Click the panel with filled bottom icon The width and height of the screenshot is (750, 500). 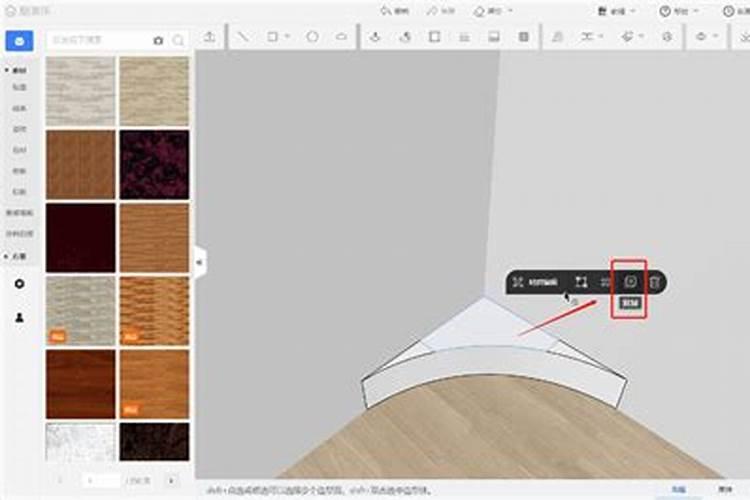click(494, 37)
